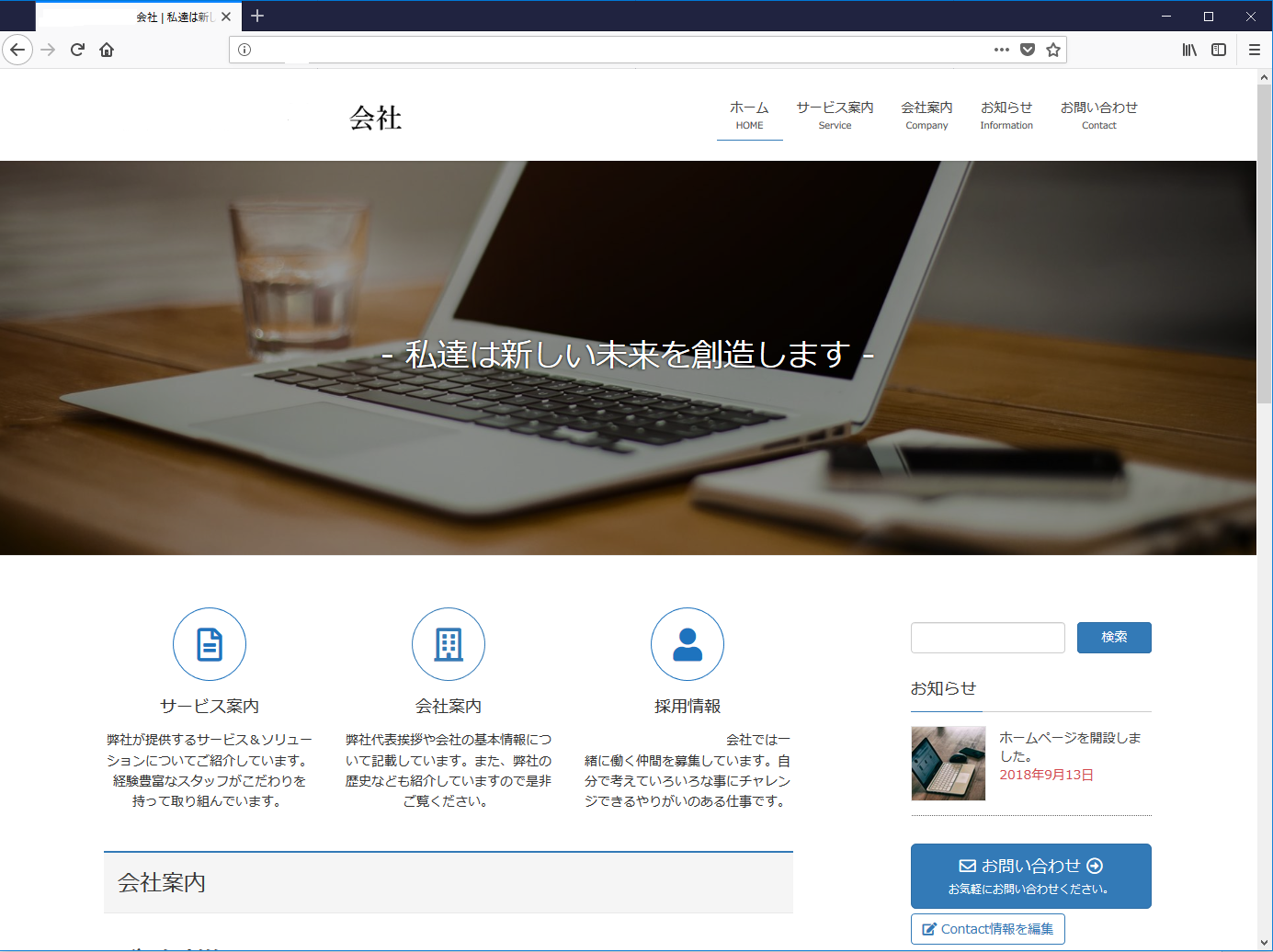
Task: Save page to Pocket icon
Action: tap(1028, 50)
